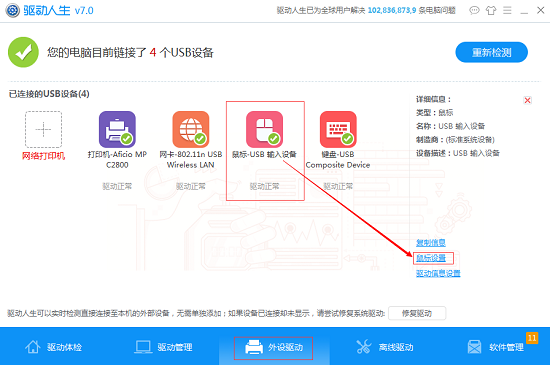Click 驱动正常 status under the mouse

(x=264, y=186)
